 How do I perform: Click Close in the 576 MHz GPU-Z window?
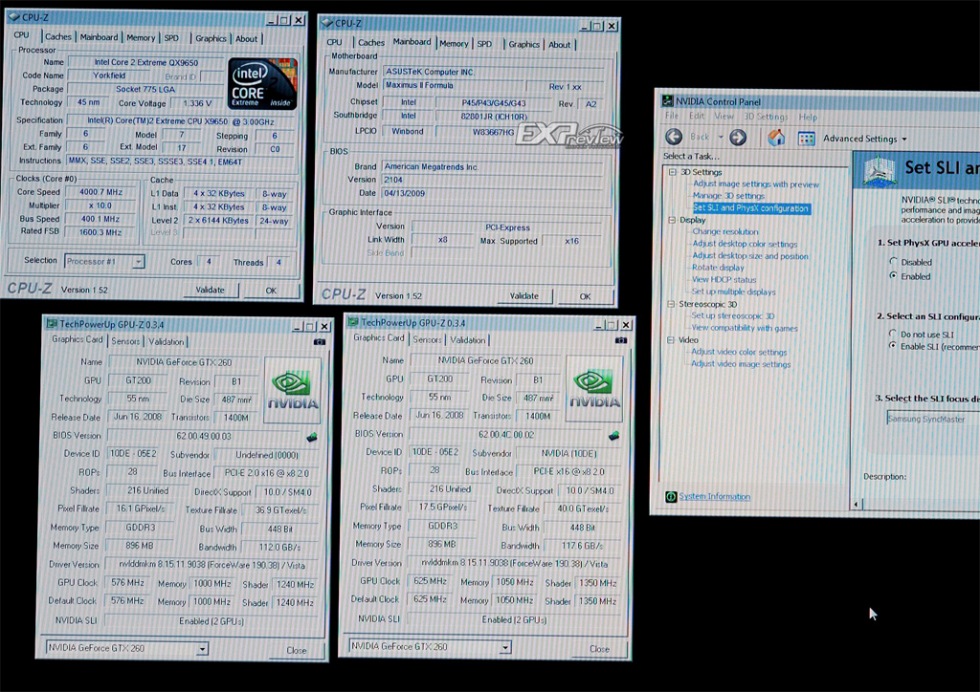coord(296,651)
